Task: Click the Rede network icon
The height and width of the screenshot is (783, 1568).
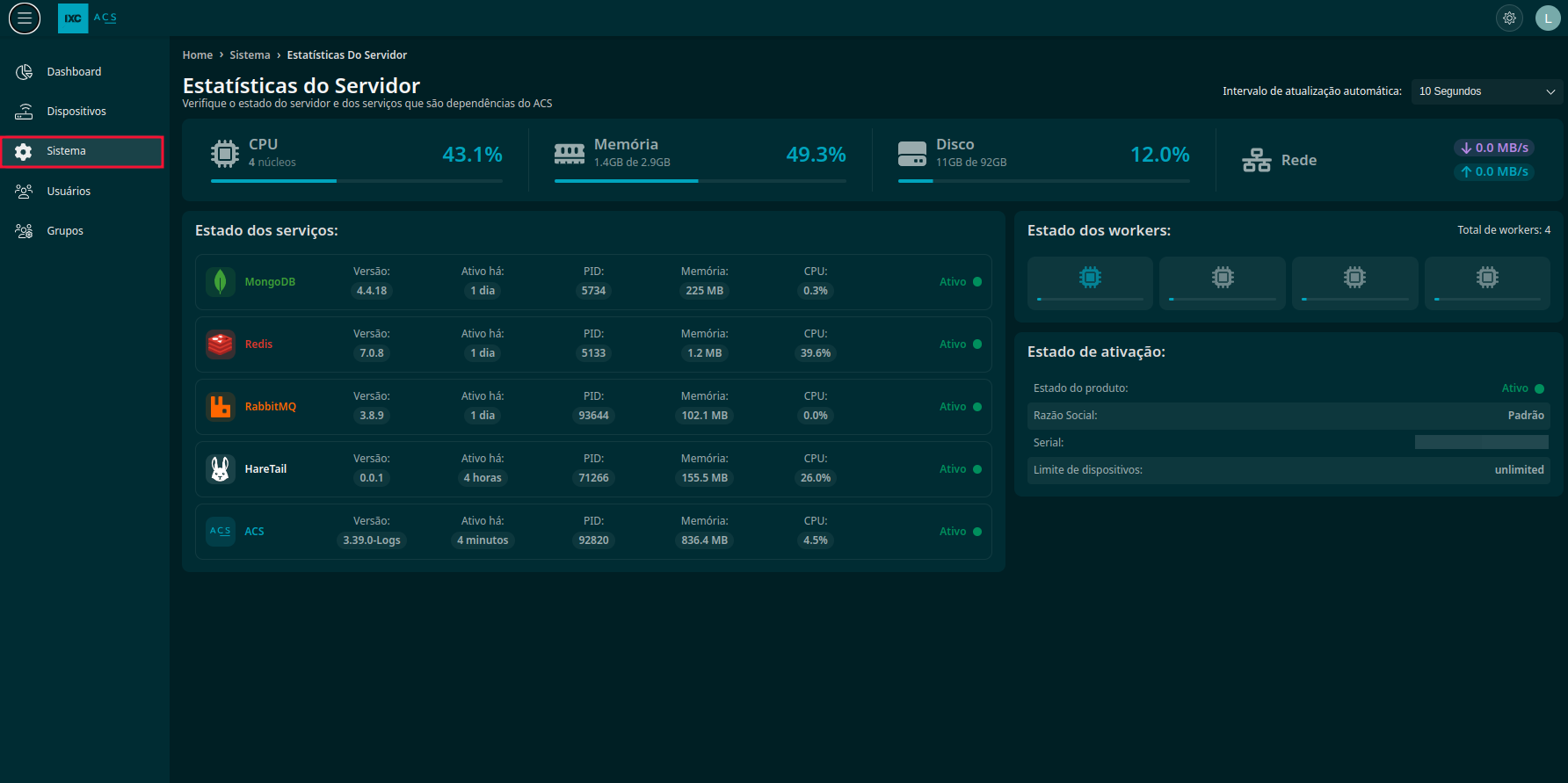Action: [x=1257, y=160]
